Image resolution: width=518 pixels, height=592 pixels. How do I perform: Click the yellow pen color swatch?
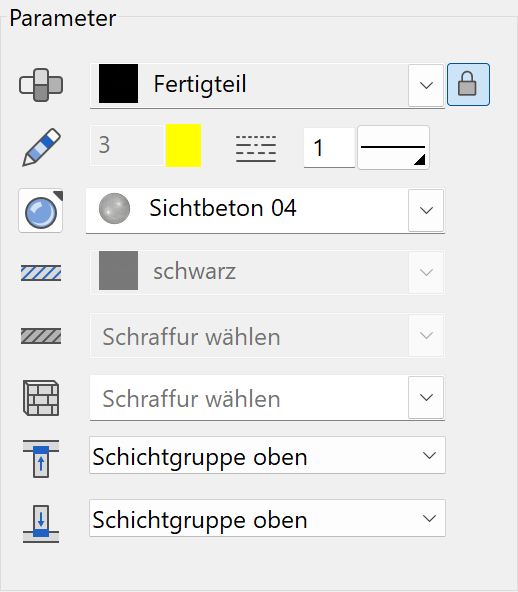(x=183, y=145)
